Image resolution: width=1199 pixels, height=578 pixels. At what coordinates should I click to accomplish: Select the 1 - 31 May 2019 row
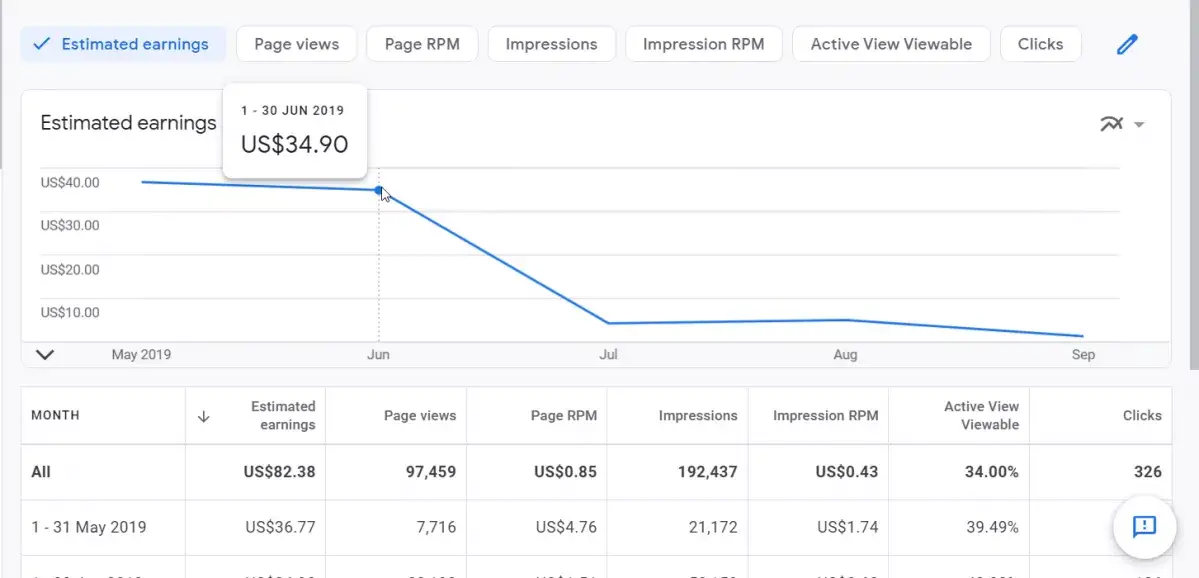(x=88, y=527)
